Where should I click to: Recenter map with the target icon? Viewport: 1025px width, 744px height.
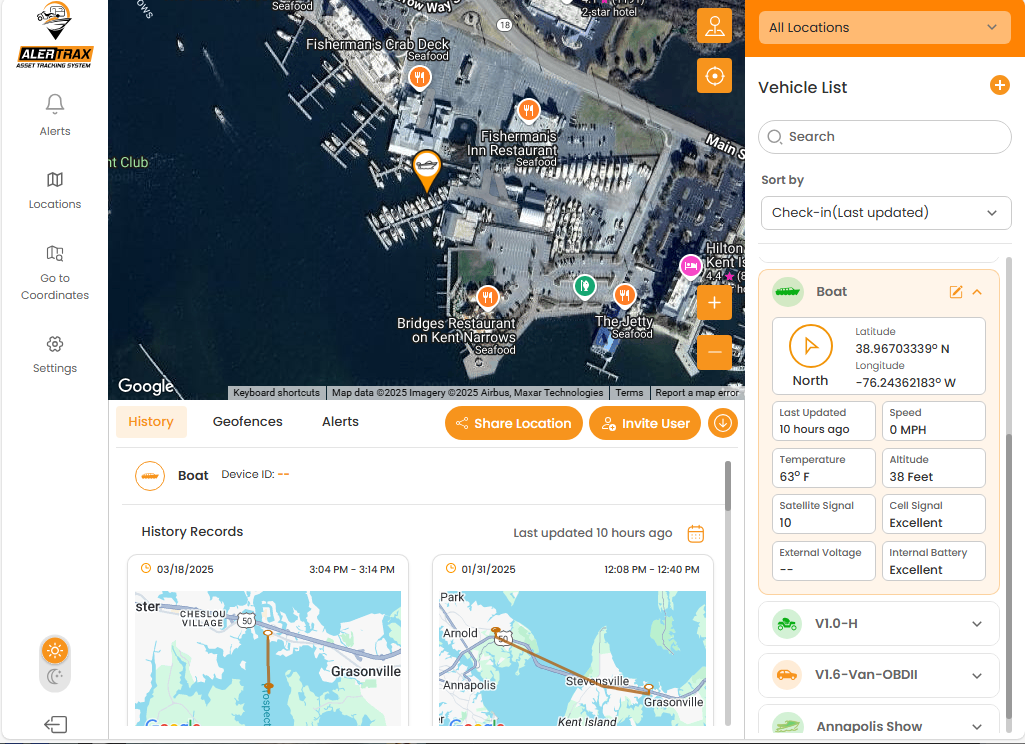(714, 75)
